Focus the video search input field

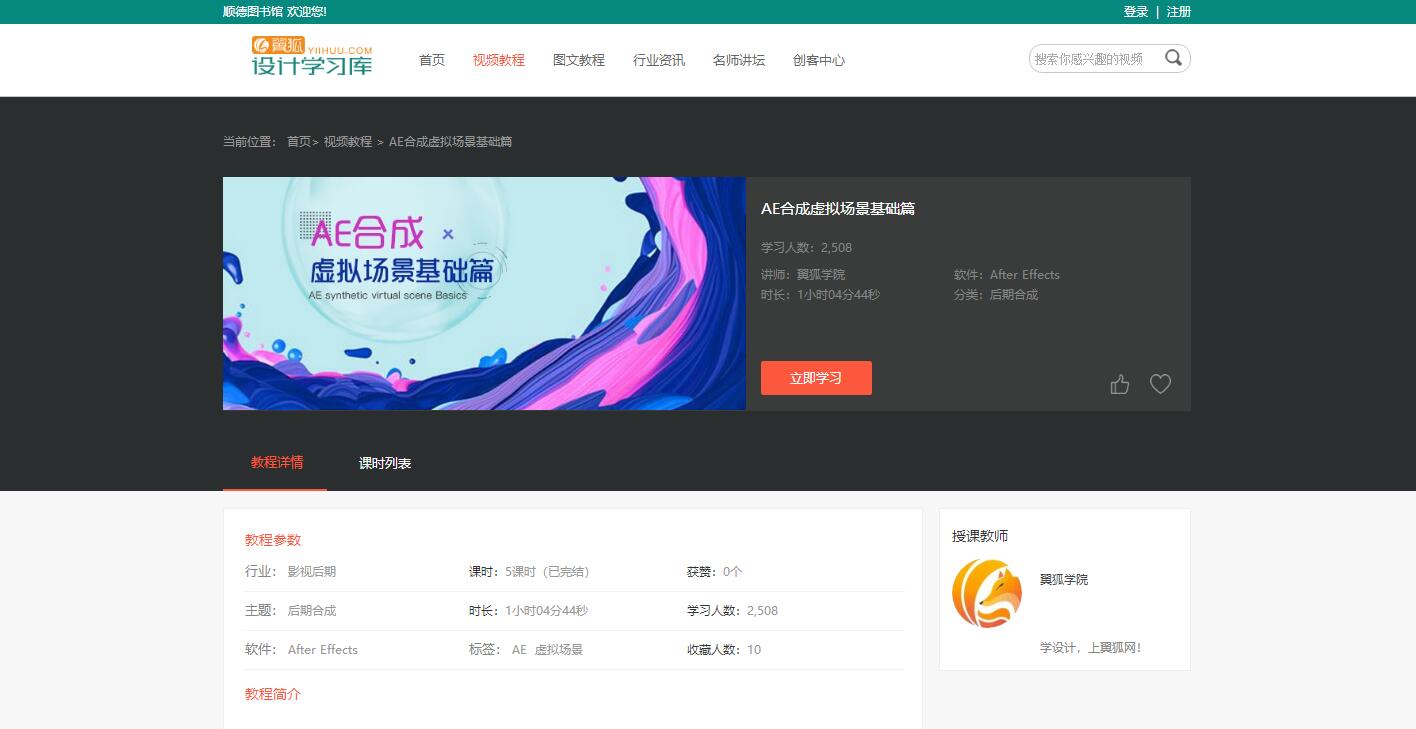[x=1096, y=59]
